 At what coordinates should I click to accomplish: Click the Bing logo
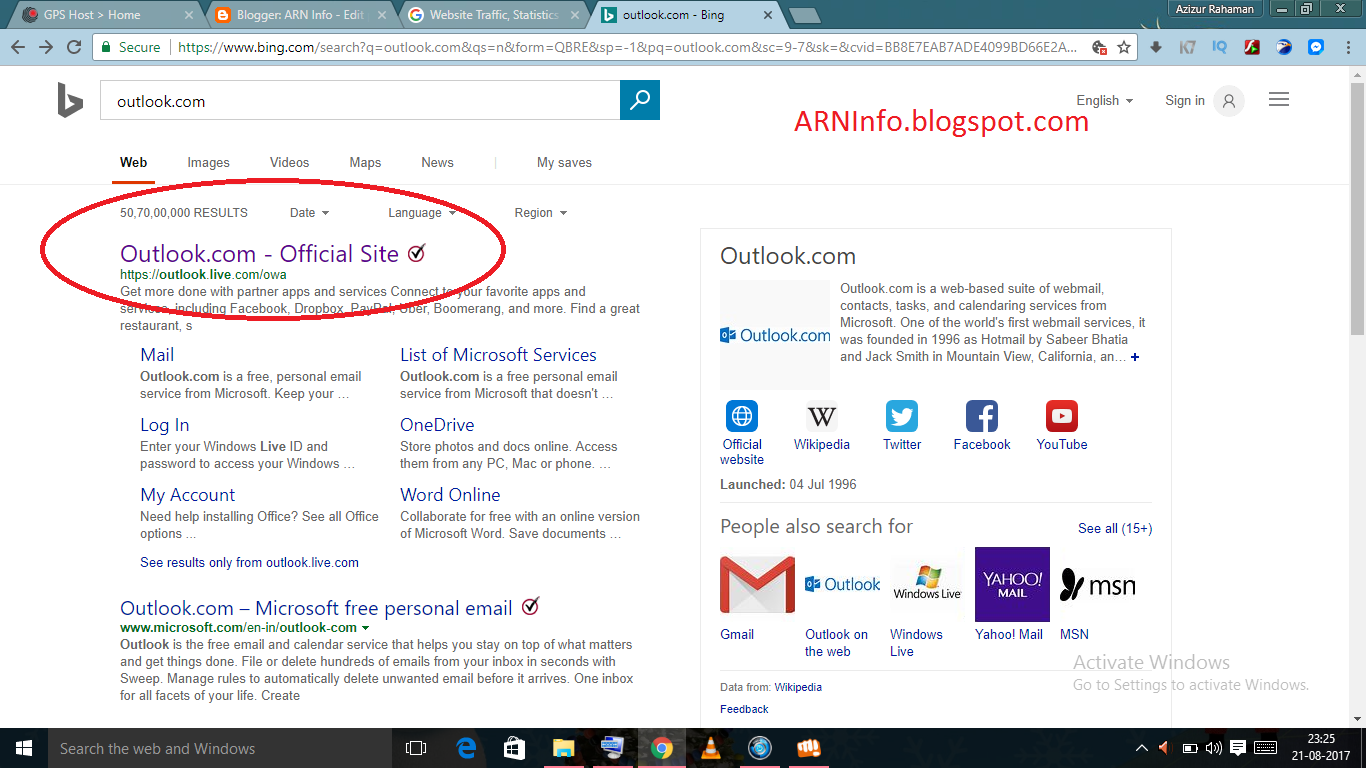click(x=70, y=101)
